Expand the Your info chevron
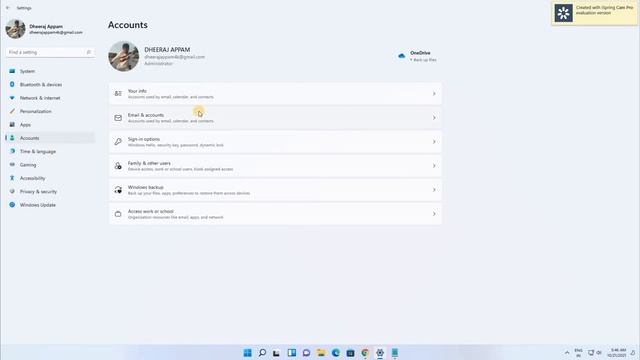This screenshot has height=360, width=640. (x=434, y=94)
